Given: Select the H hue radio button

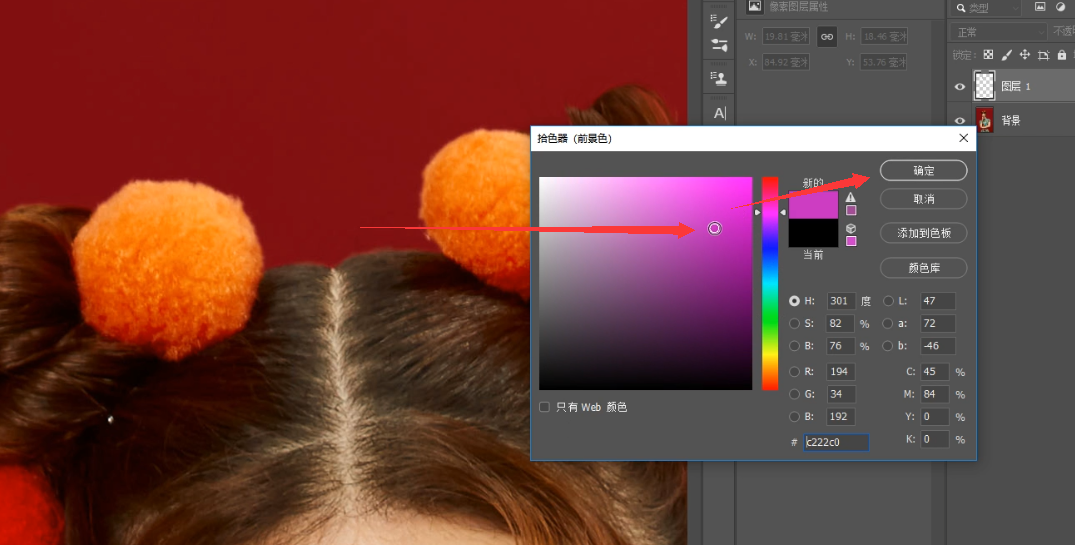Looking at the screenshot, I should [x=794, y=301].
